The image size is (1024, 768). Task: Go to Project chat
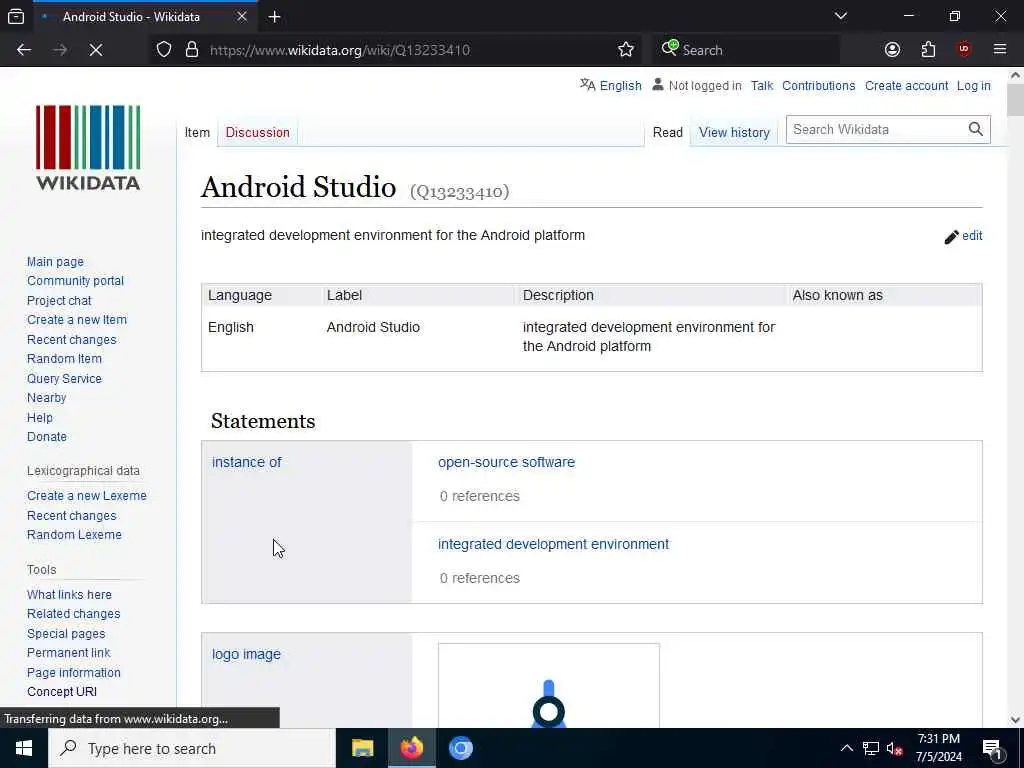point(59,300)
